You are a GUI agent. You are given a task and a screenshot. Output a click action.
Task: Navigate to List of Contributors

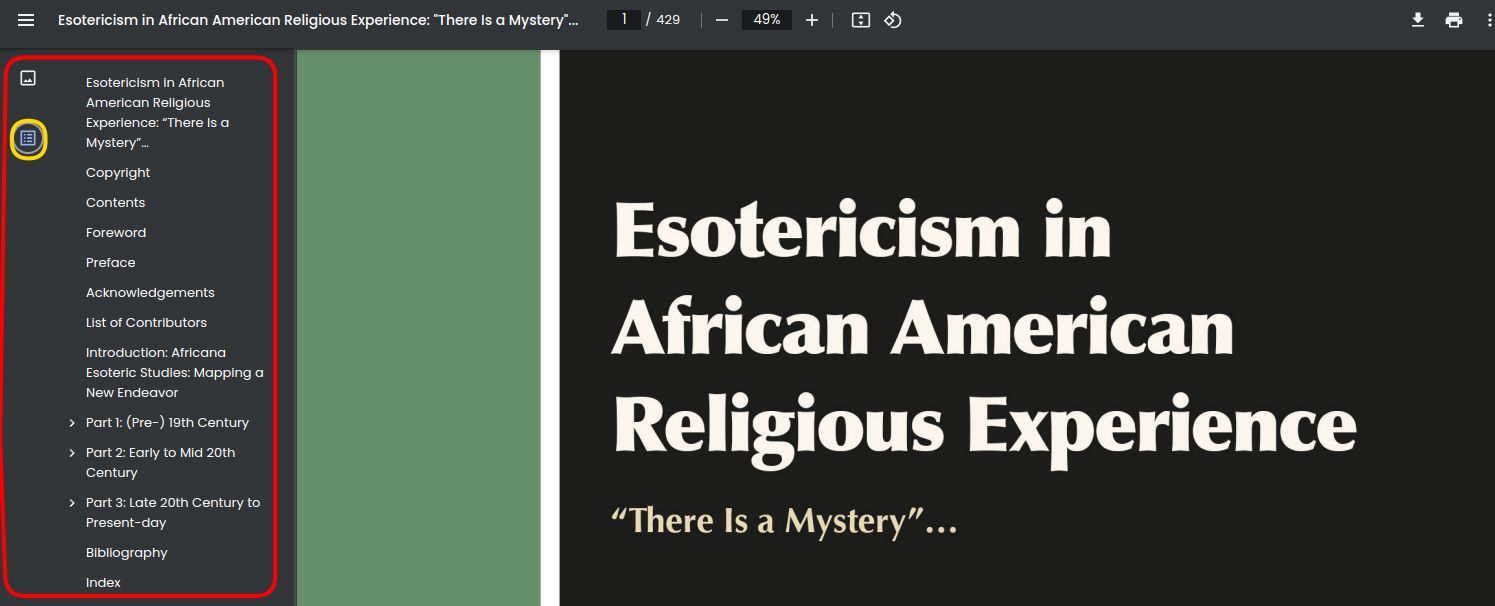pyautogui.click(x=146, y=323)
